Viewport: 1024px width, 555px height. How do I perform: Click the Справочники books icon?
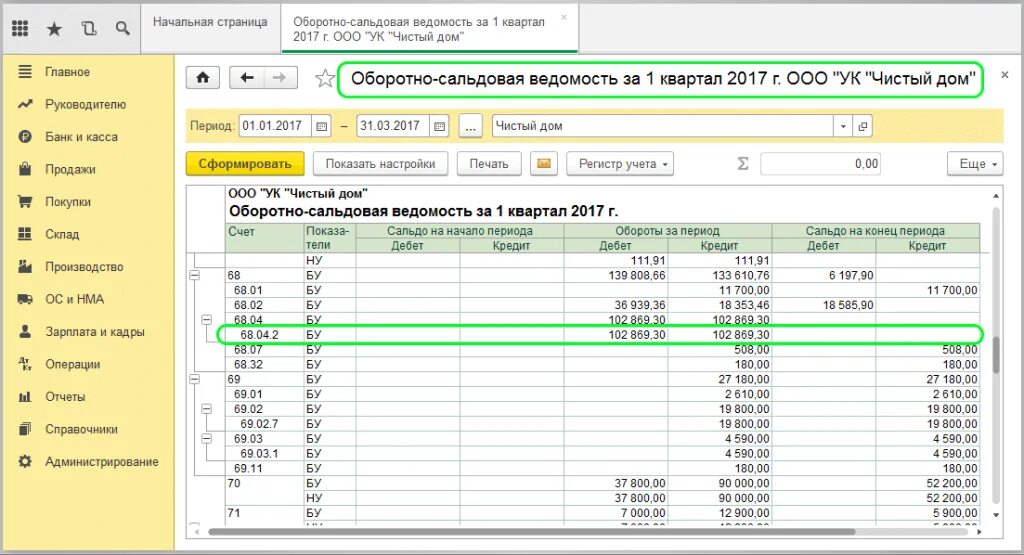[x=25, y=429]
